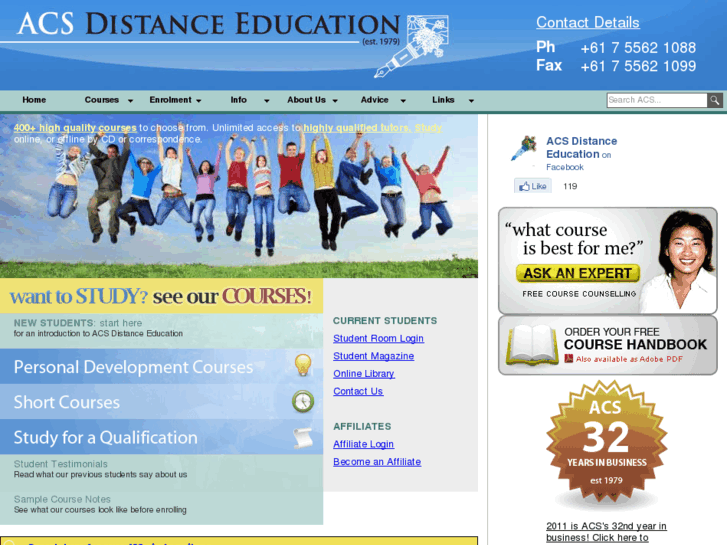Screen dimensions: 727x545
Task: Click the Adobe PDF icon in handbook banner
Action: coord(568,359)
